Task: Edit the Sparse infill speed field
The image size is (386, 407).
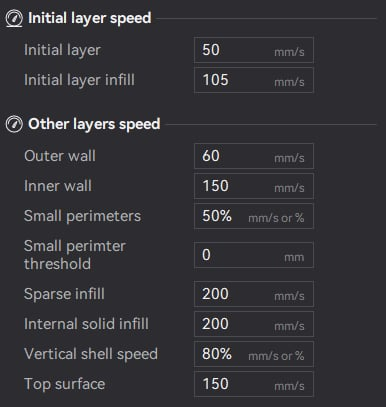Action: [254, 294]
